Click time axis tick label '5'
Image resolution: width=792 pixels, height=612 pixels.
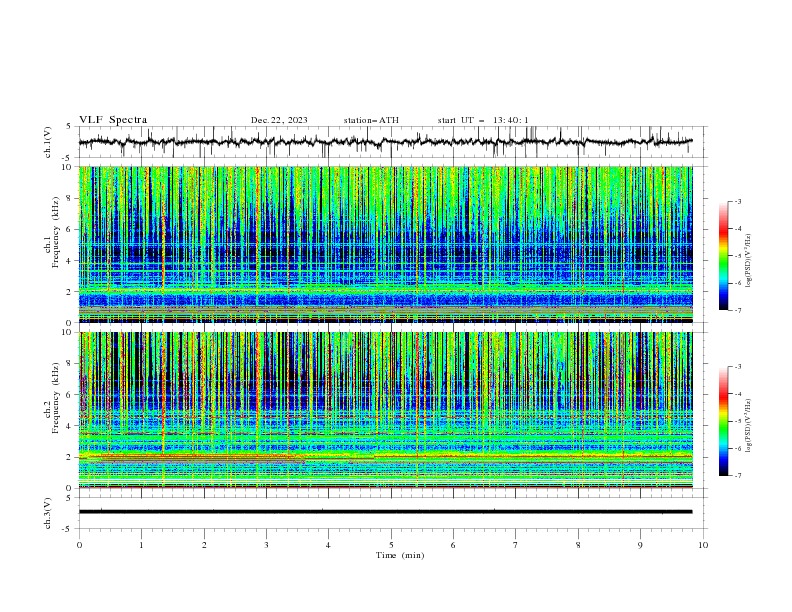[x=391, y=545]
